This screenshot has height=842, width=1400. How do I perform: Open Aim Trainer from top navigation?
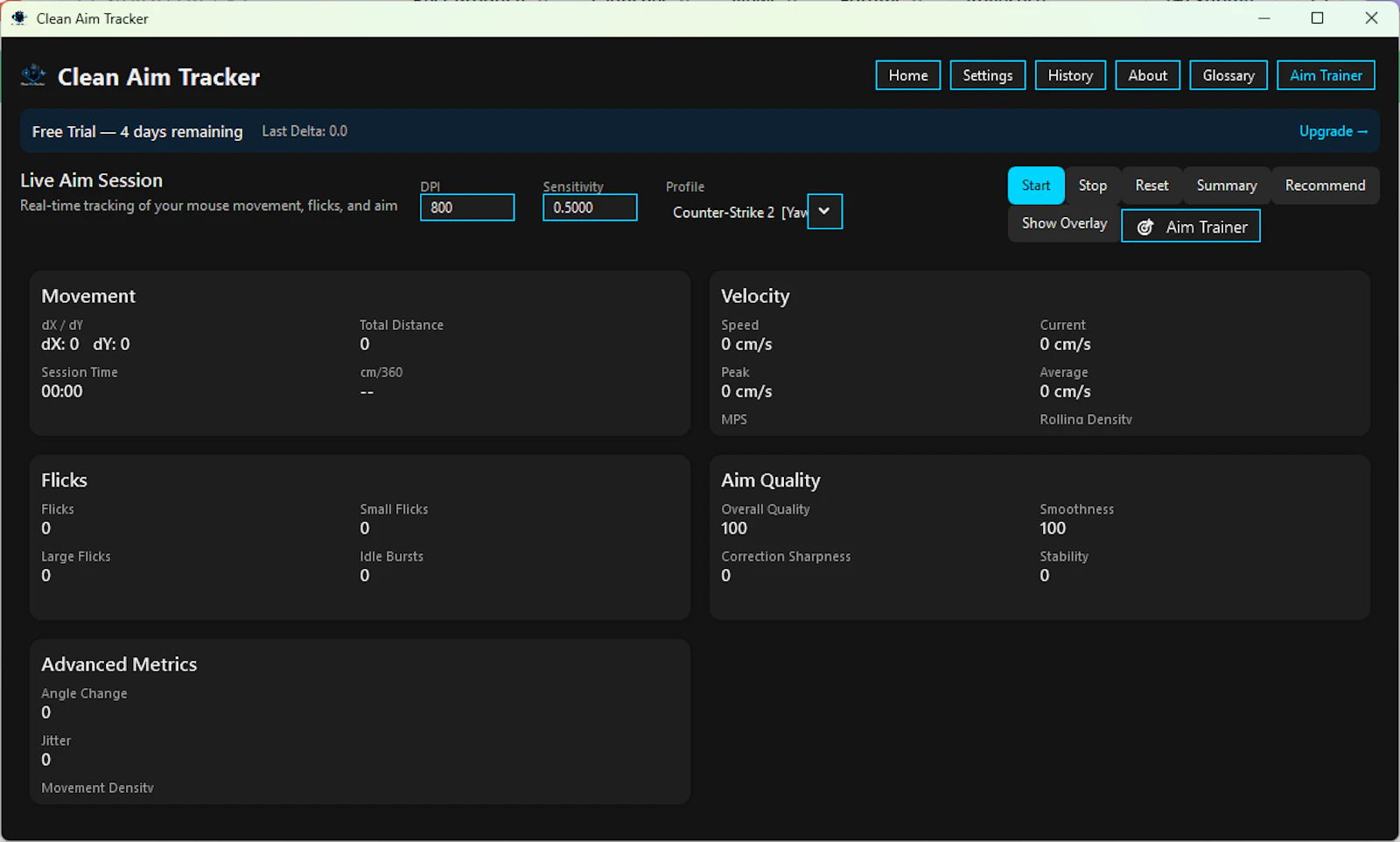click(x=1326, y=75)
